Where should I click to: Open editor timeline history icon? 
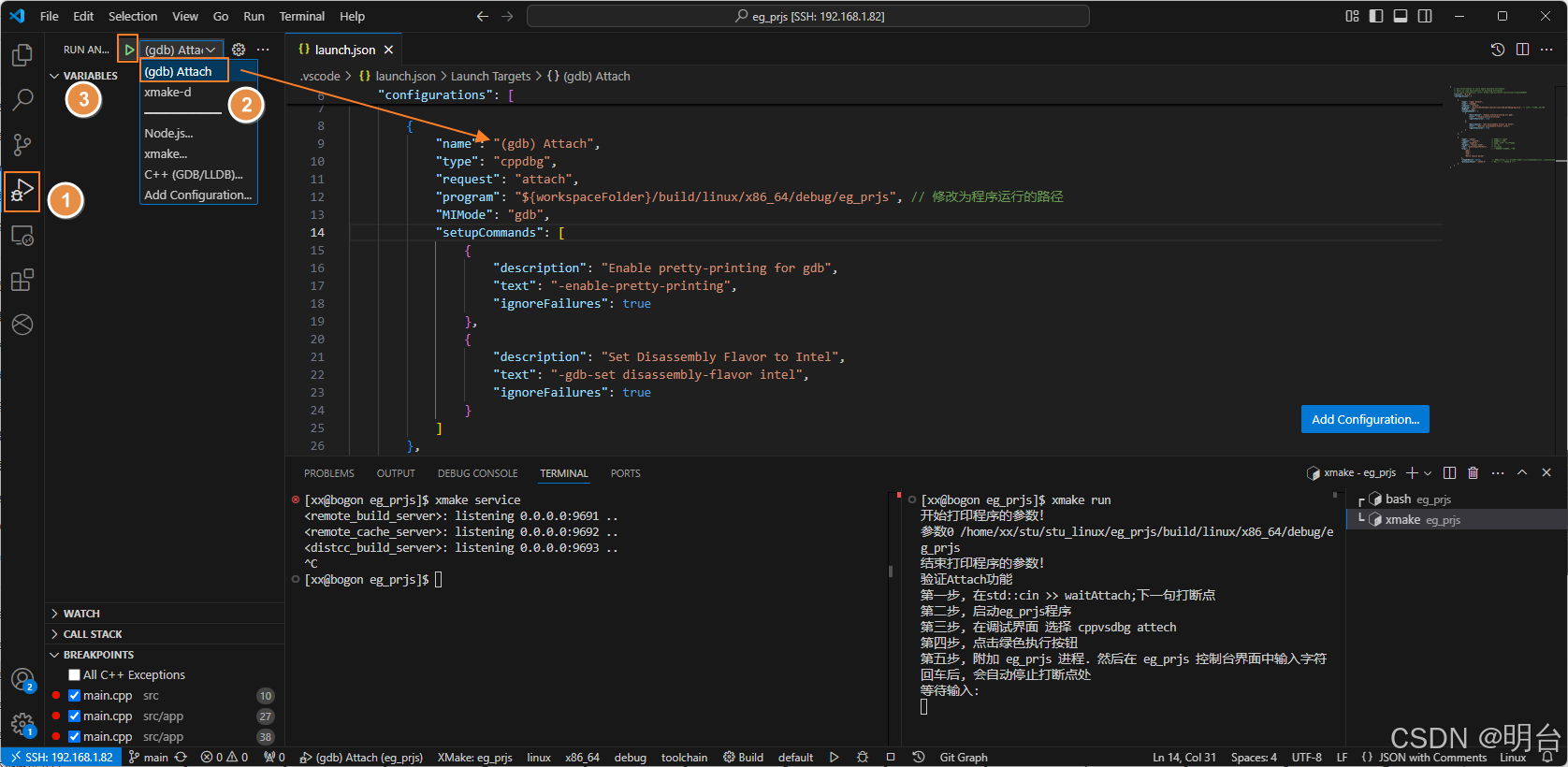pos(1498,50)
